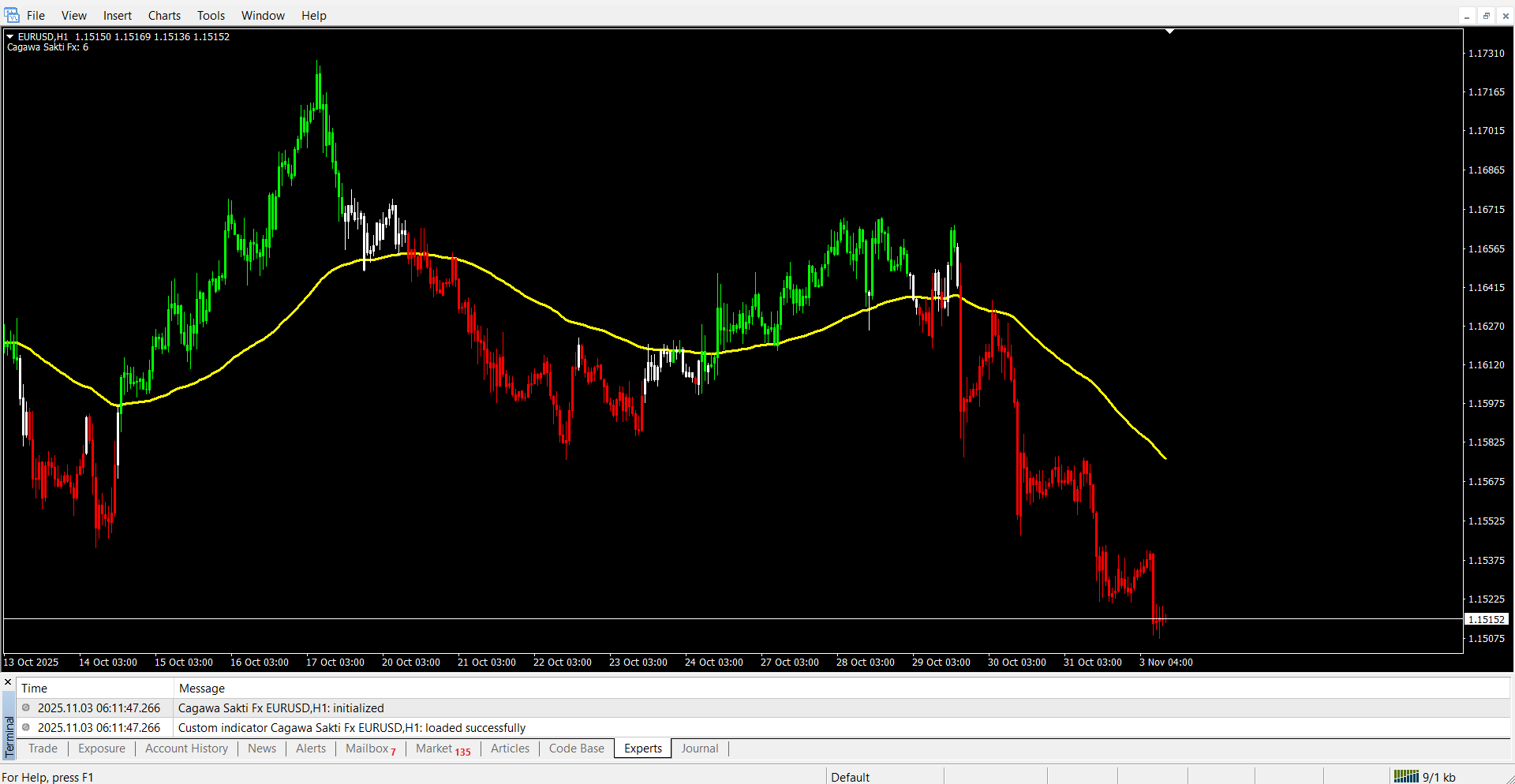
Task: Switch to the Account History tab
Action: (186, 749)
